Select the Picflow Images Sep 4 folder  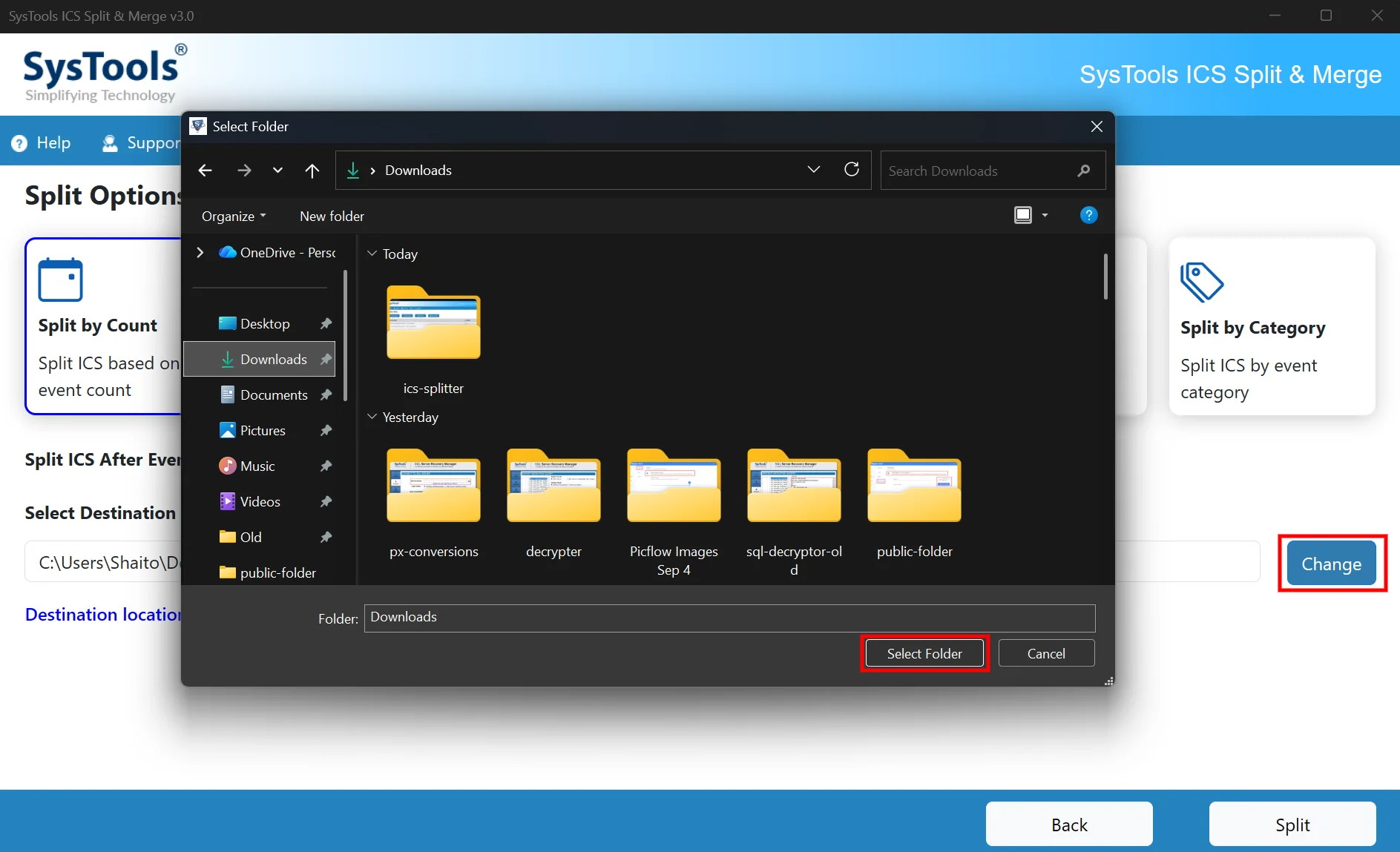pyautogui.click(x=674, y=512)
